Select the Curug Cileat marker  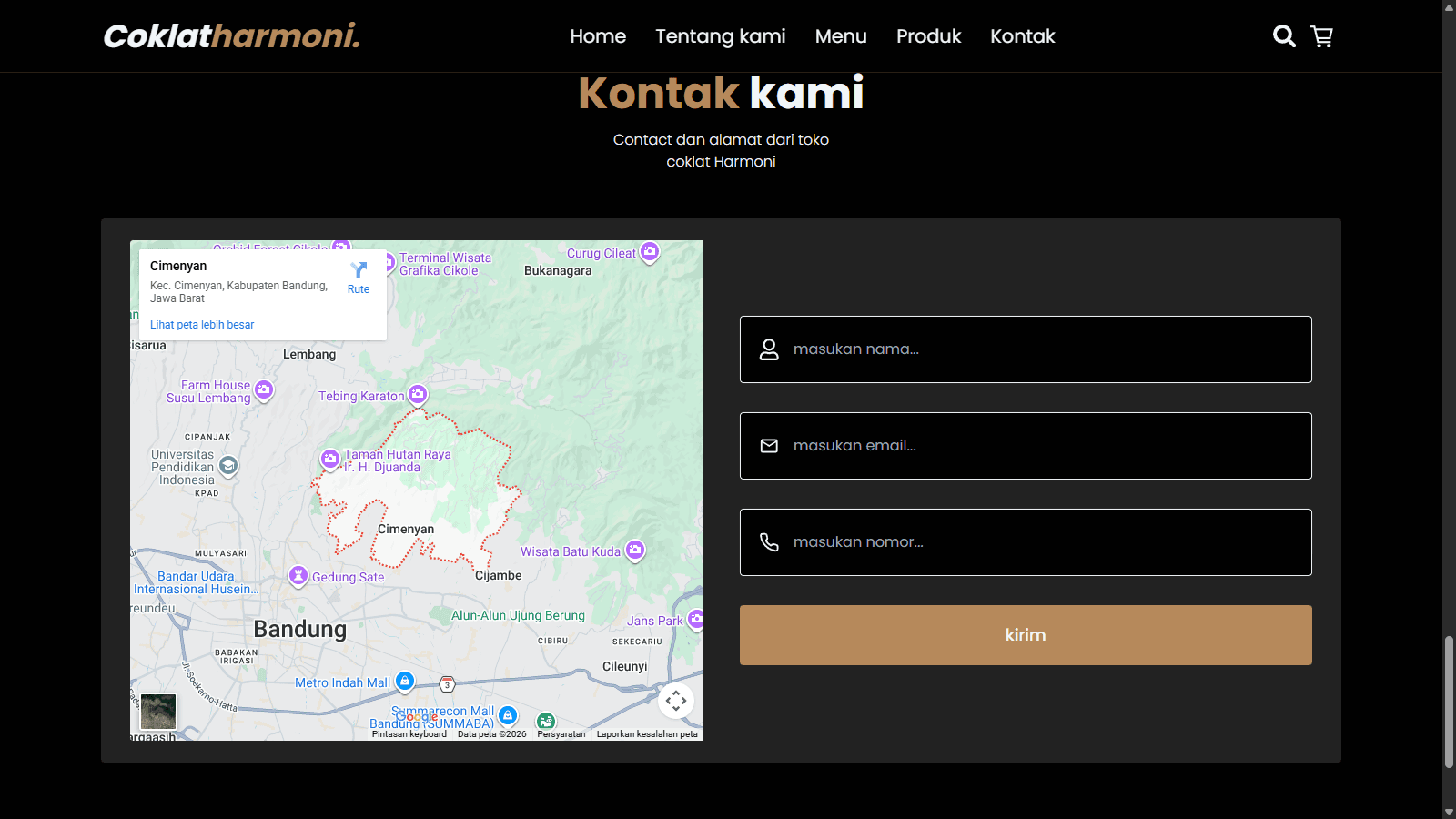pyautogui.click(x=649, y=252)
